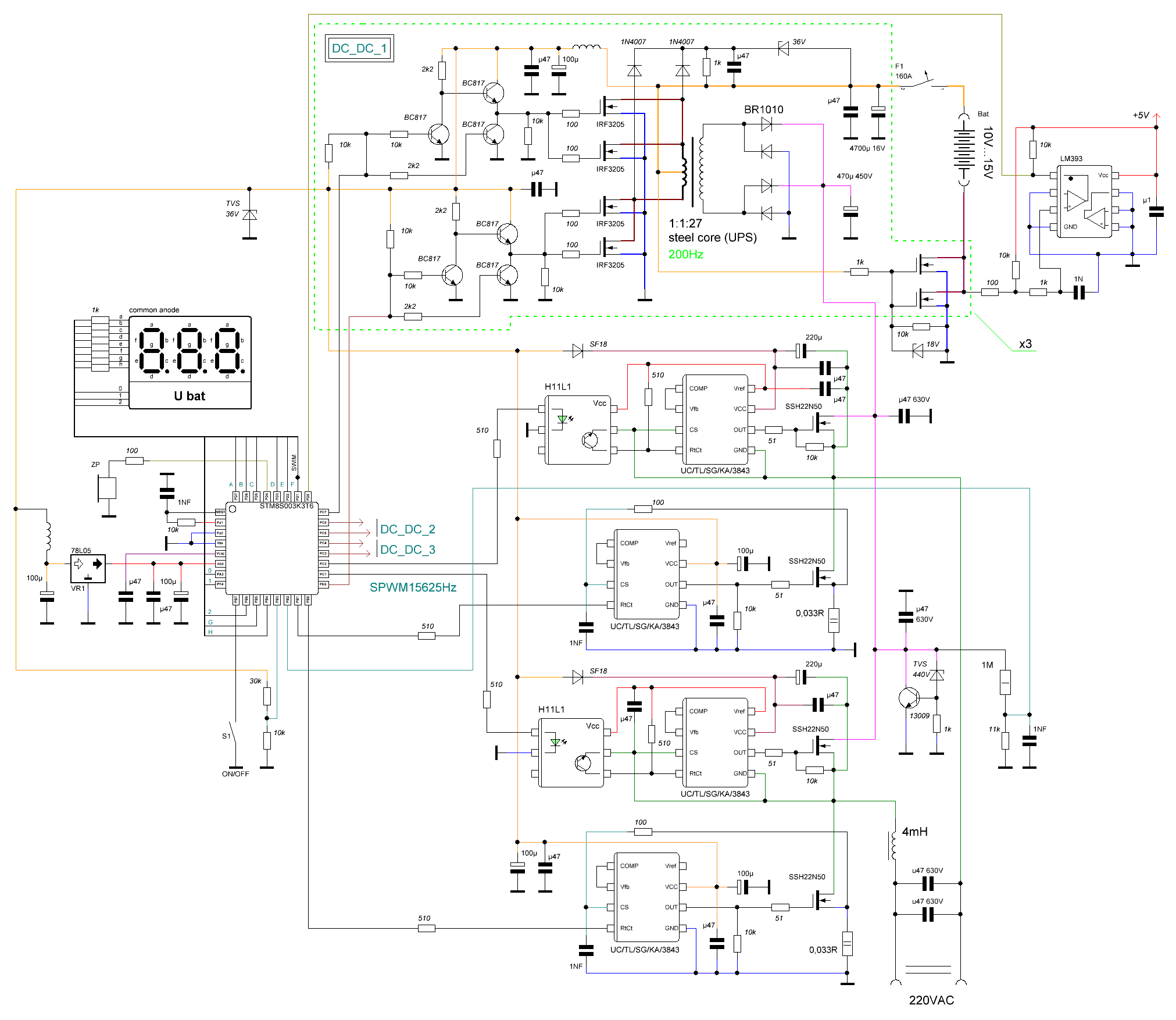Click the STM8S003K3T6 microcontroller chip
Image resolution: width=1176 pixels, height=1020 pixels.
click(271, 548)
